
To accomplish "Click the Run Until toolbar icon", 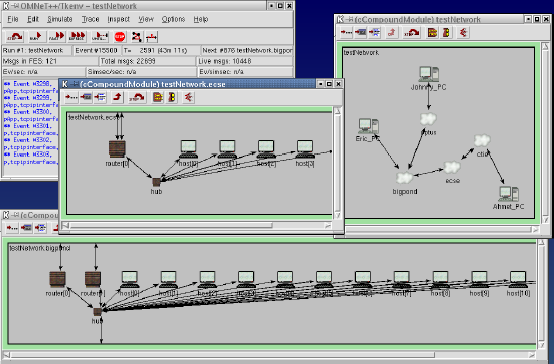I will [100, 36].
